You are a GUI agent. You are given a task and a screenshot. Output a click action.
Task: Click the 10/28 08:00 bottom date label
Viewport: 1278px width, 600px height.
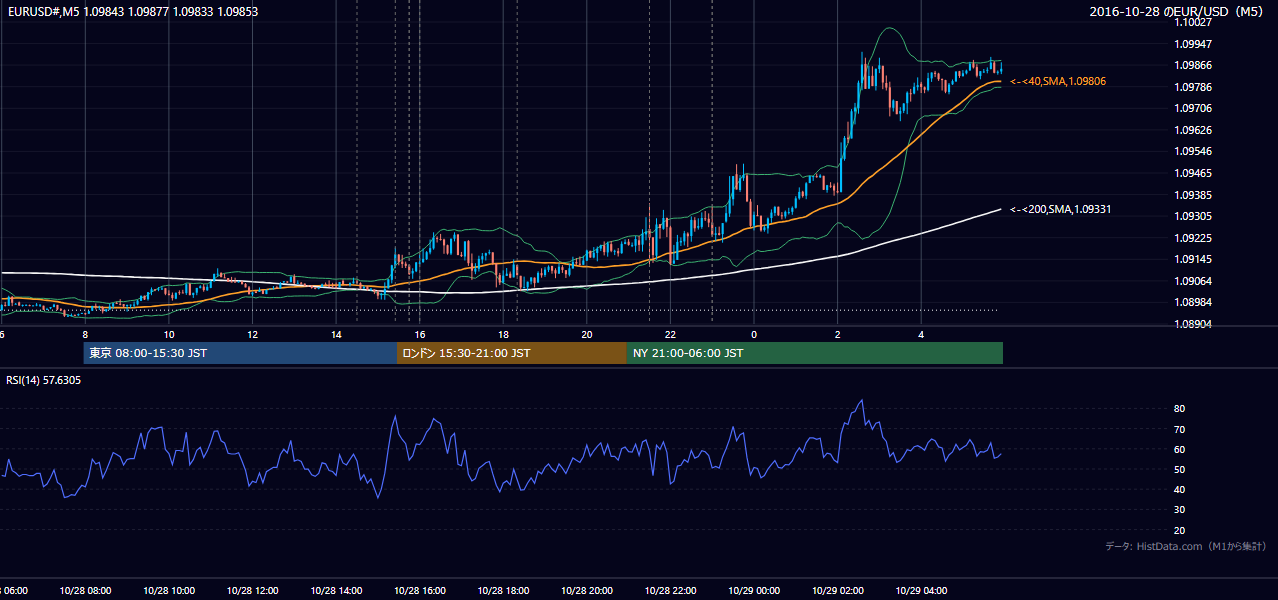tap(85, 590)
